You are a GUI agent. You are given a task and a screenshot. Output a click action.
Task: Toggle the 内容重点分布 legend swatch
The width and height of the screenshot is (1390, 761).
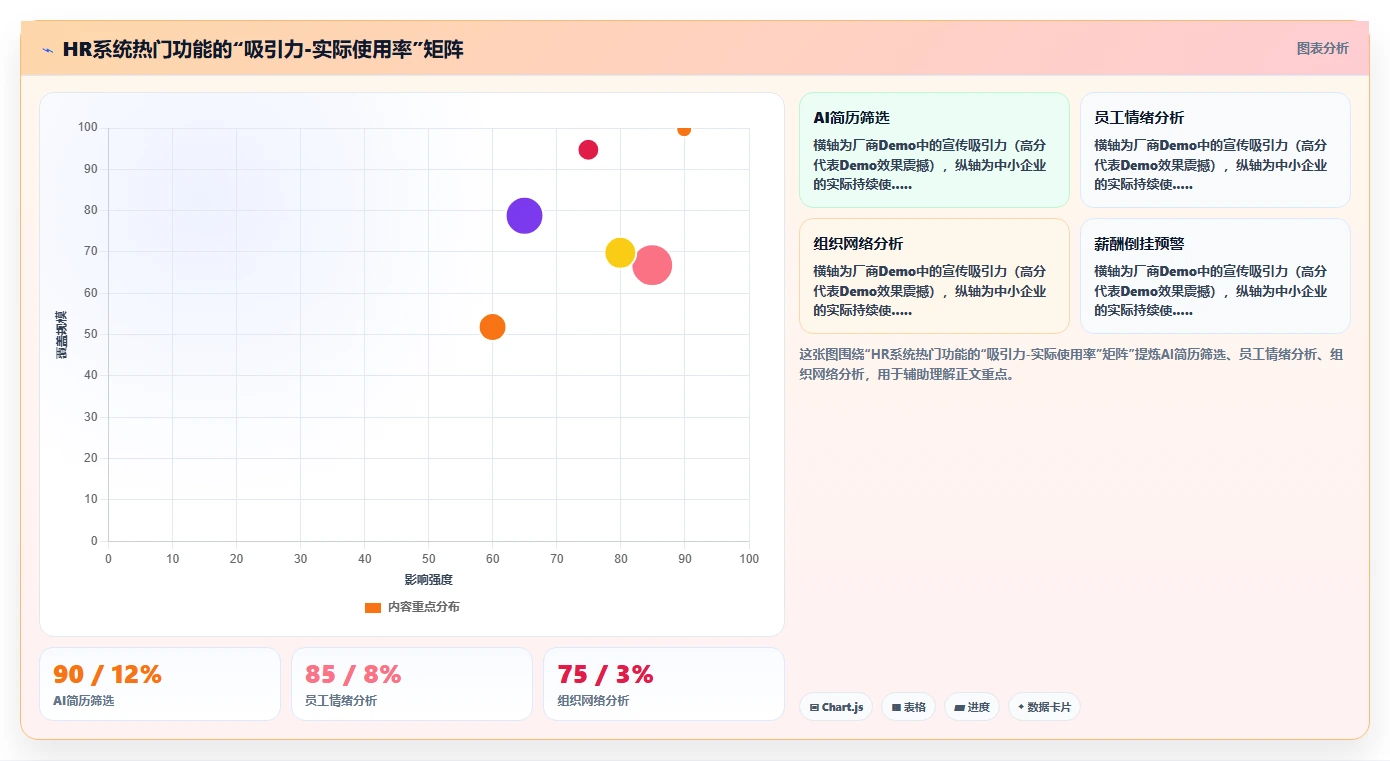(x=373, y=607)
